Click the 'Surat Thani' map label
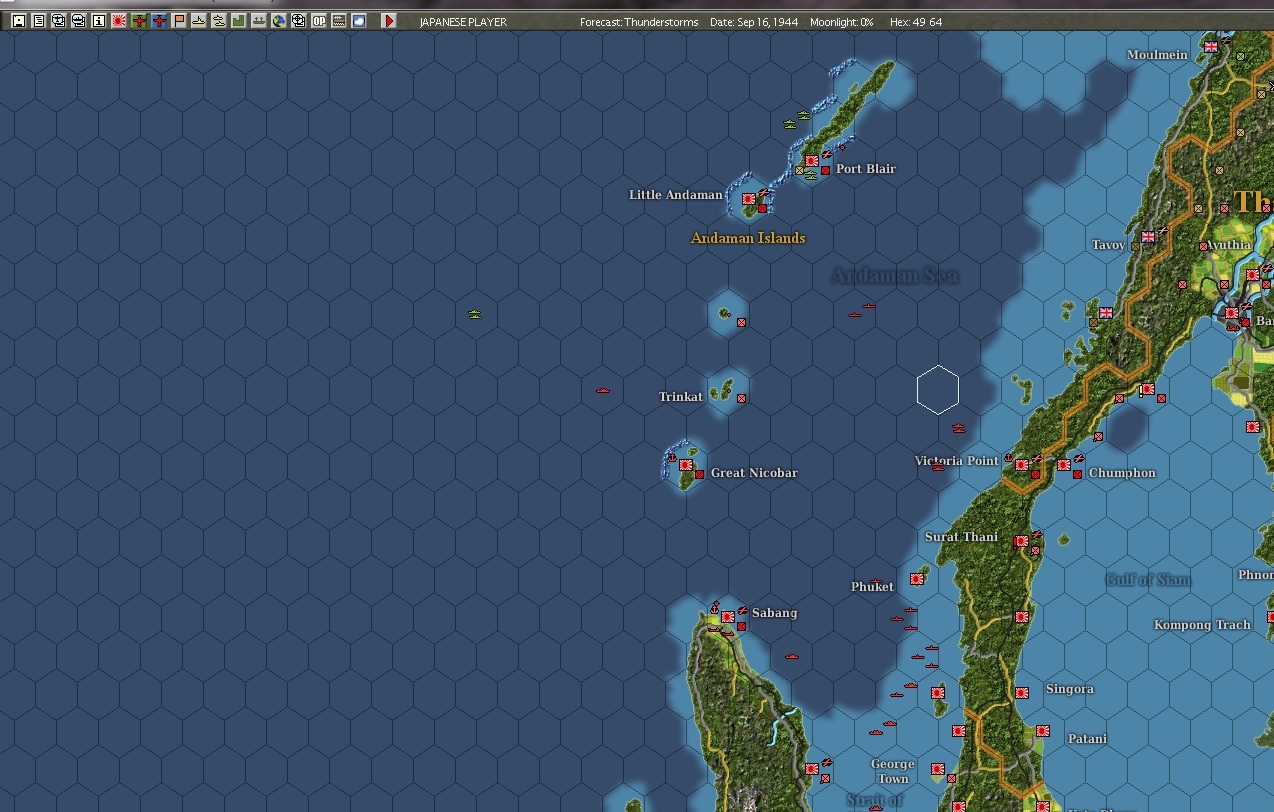 (961, 537)
